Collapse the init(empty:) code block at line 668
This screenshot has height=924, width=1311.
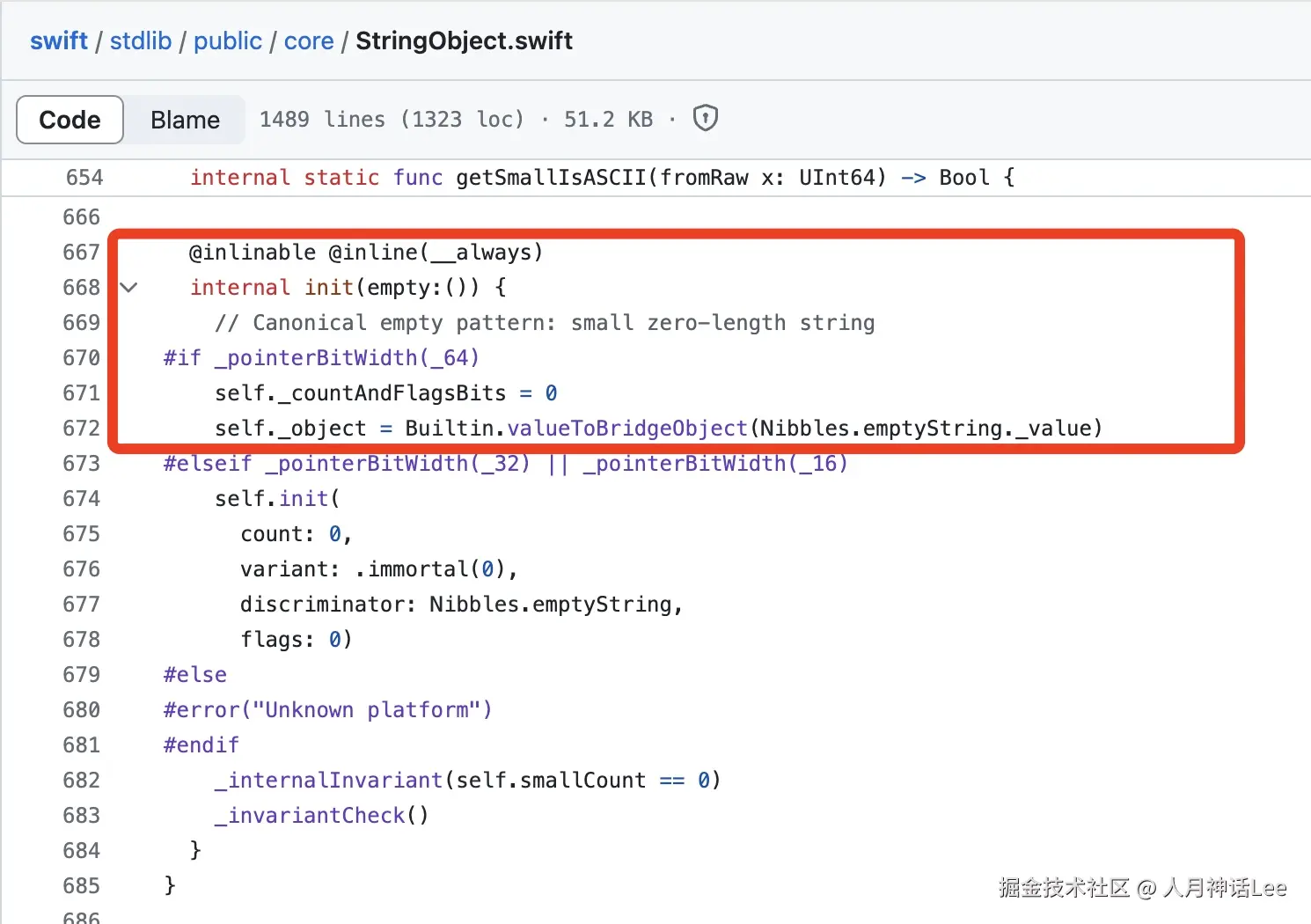click(x=128, y=287)
